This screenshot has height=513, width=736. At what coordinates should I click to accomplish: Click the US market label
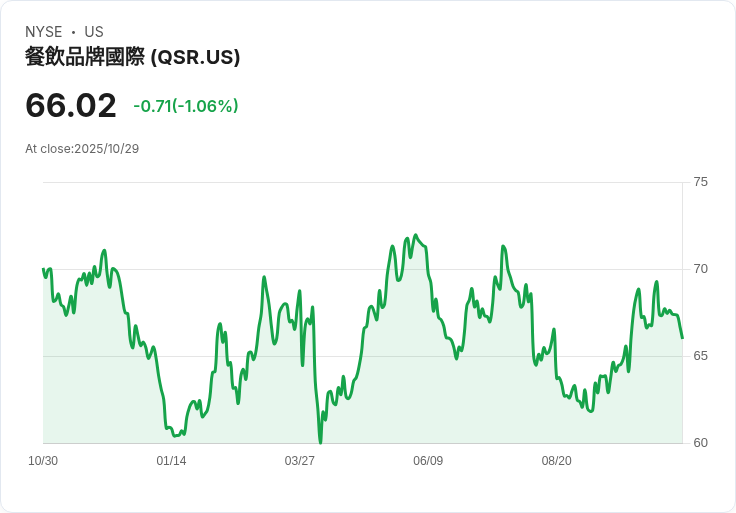pos(94,32)
